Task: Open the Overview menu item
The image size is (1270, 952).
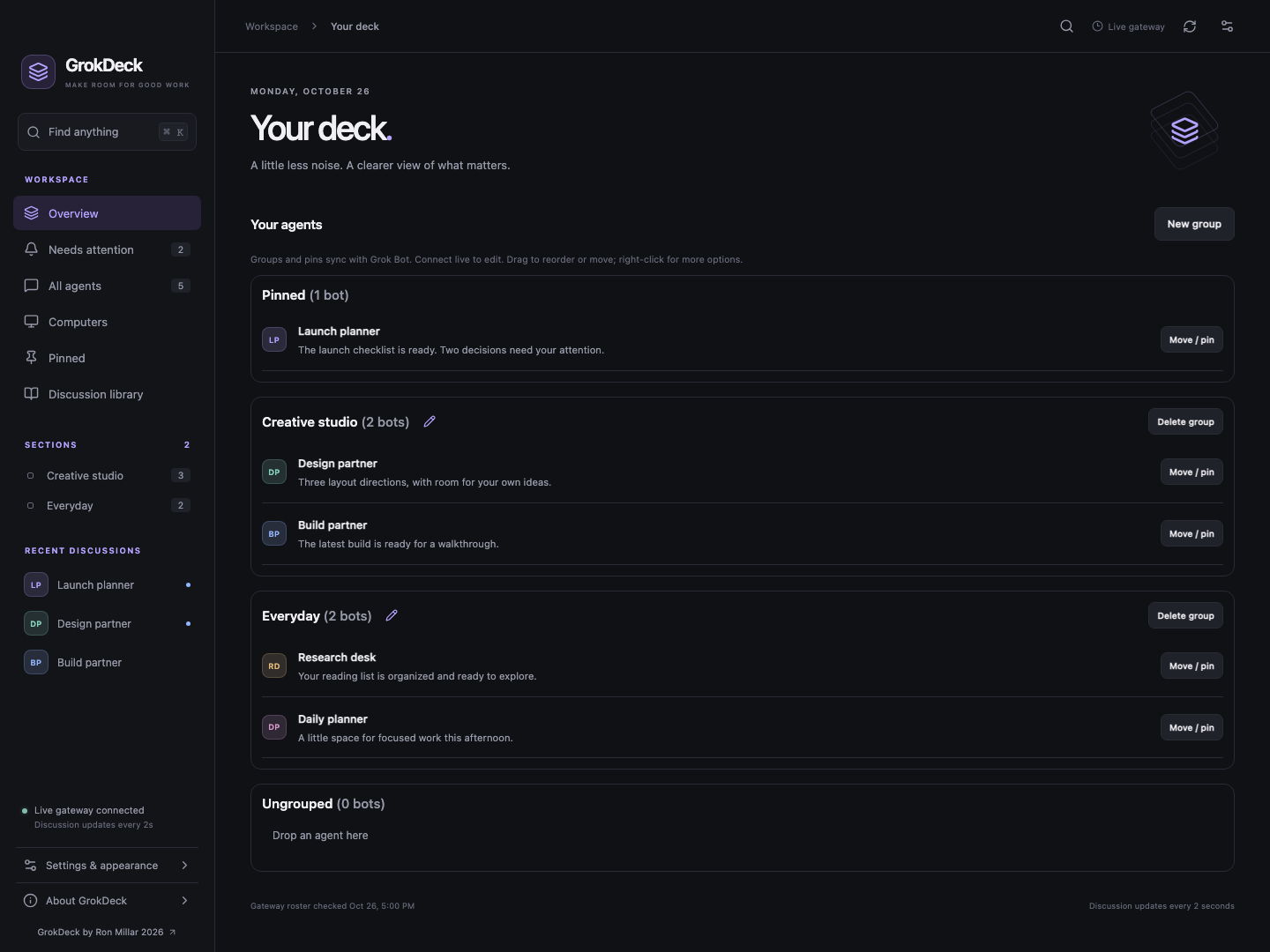Action: pyautogui.click(x=107, y=213)
